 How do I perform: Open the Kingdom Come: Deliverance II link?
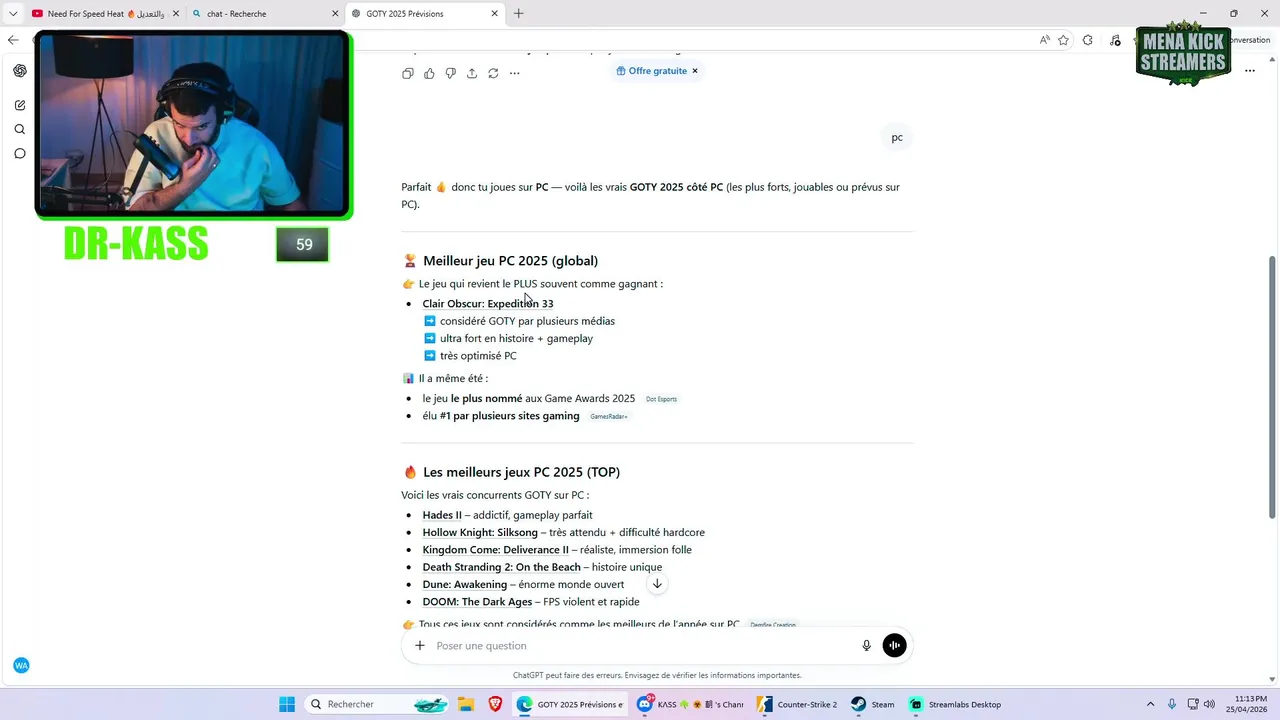495,550
